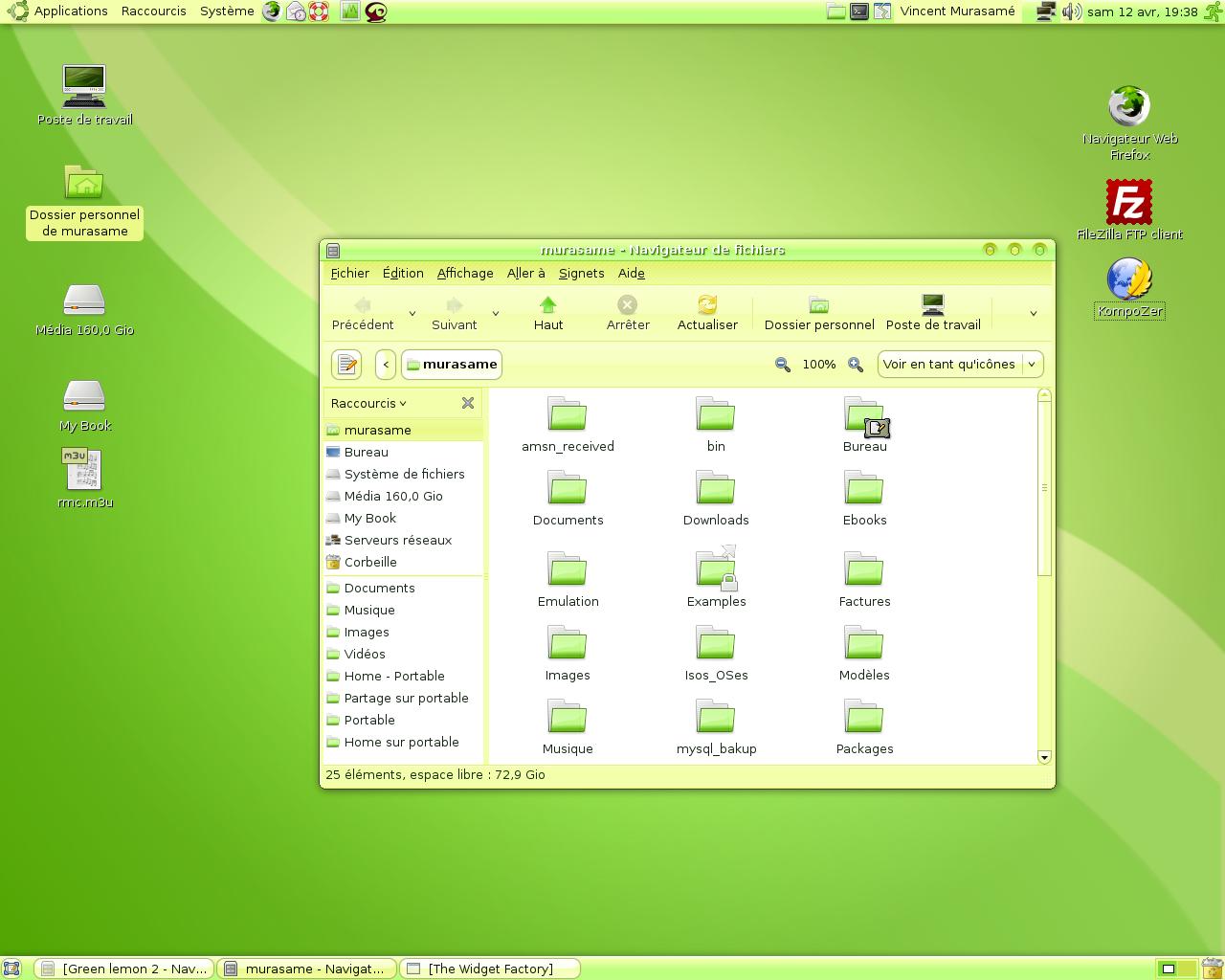
Task: Switch to 'Green lemon 2' taskbar window
Action: pos(124,969)
